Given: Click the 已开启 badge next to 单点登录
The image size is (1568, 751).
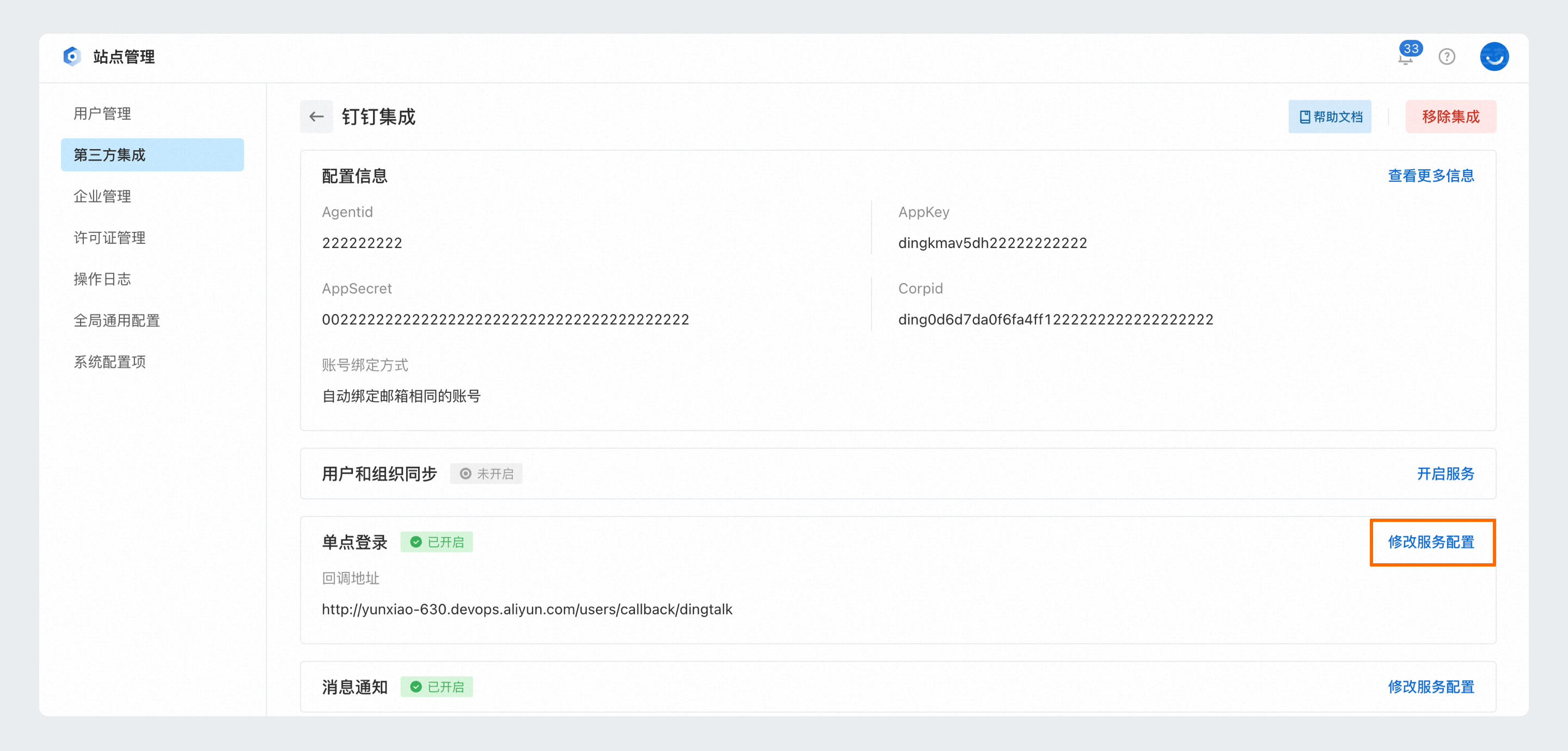Looking at the screenshot, I should [x=437, y=541].
